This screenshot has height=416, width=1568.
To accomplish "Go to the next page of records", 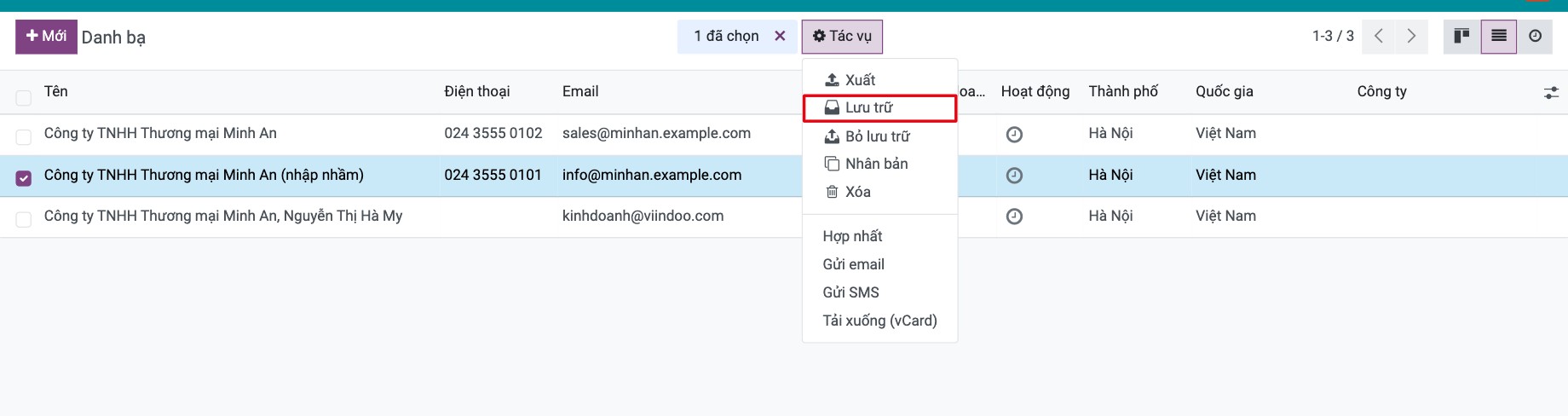I will 1411,37.
